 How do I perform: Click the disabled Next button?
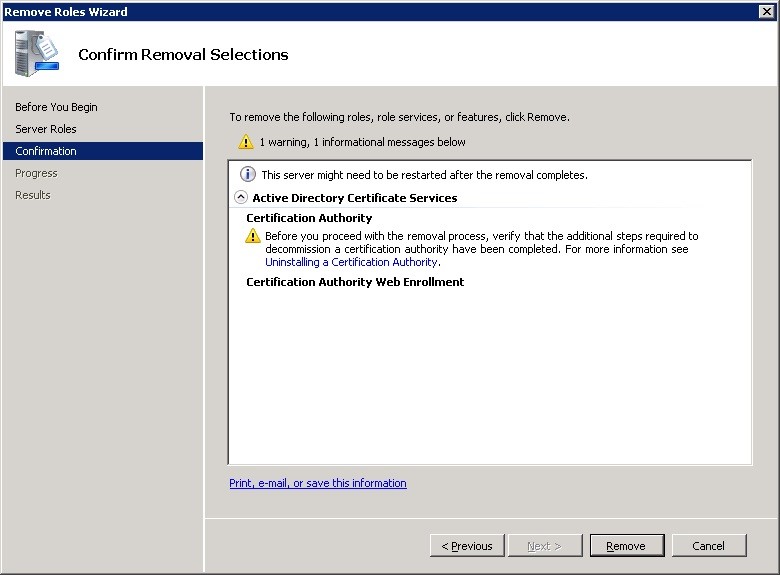click(x=545, y=546)
